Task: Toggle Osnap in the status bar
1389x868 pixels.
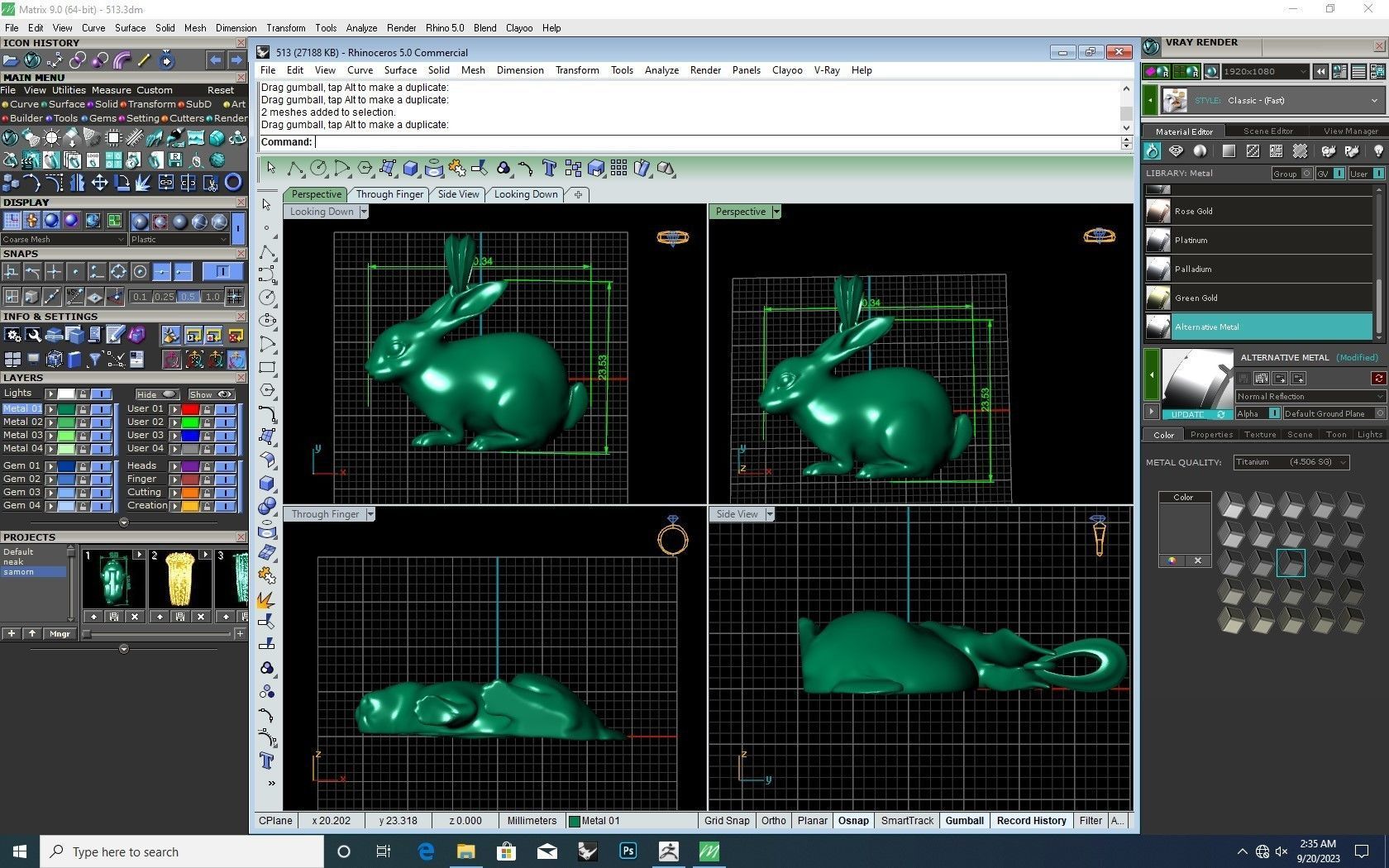Action: 854,821
